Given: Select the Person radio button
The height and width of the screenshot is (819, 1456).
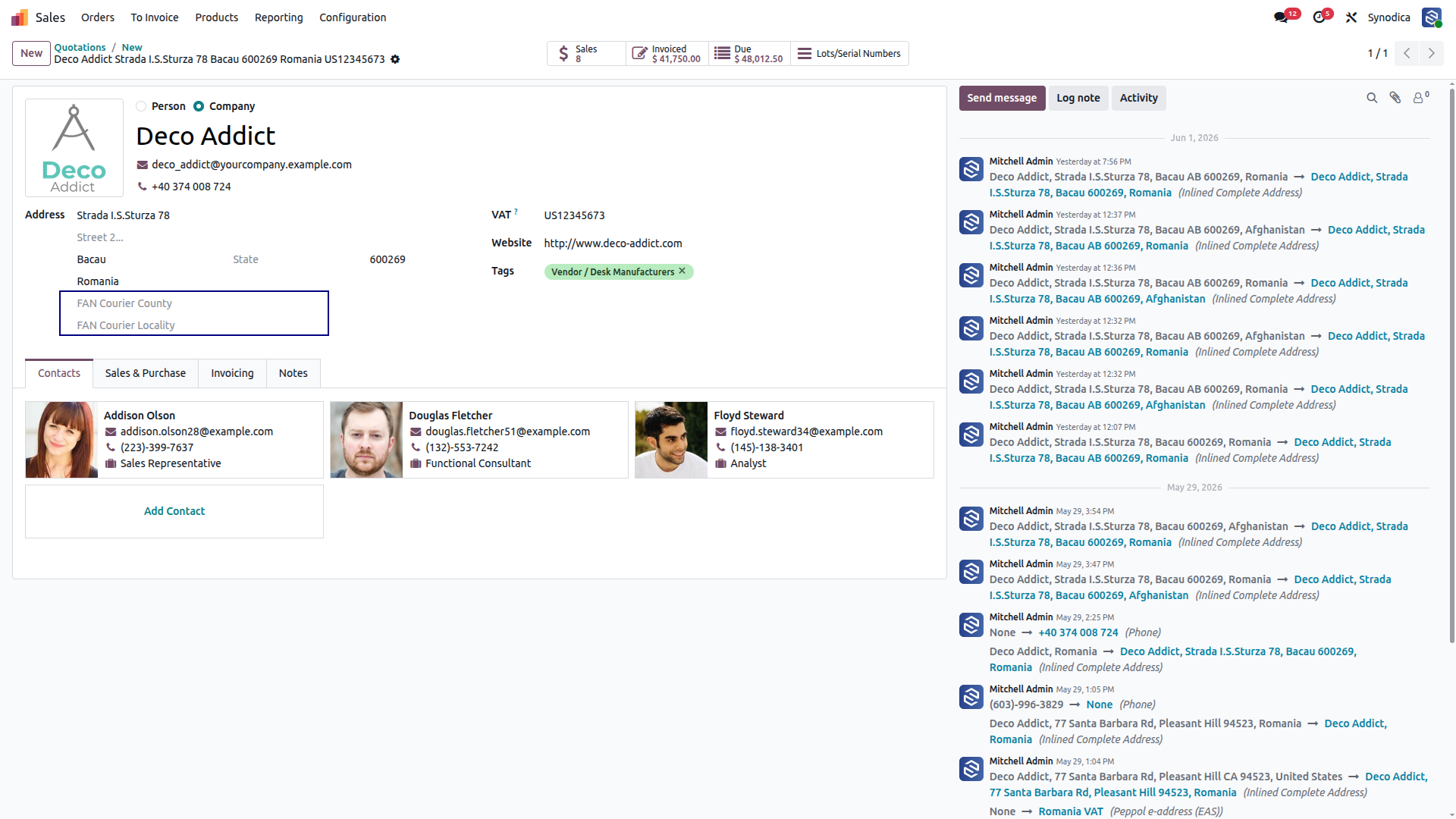Looking at the screenshot, I should (141, 106).
